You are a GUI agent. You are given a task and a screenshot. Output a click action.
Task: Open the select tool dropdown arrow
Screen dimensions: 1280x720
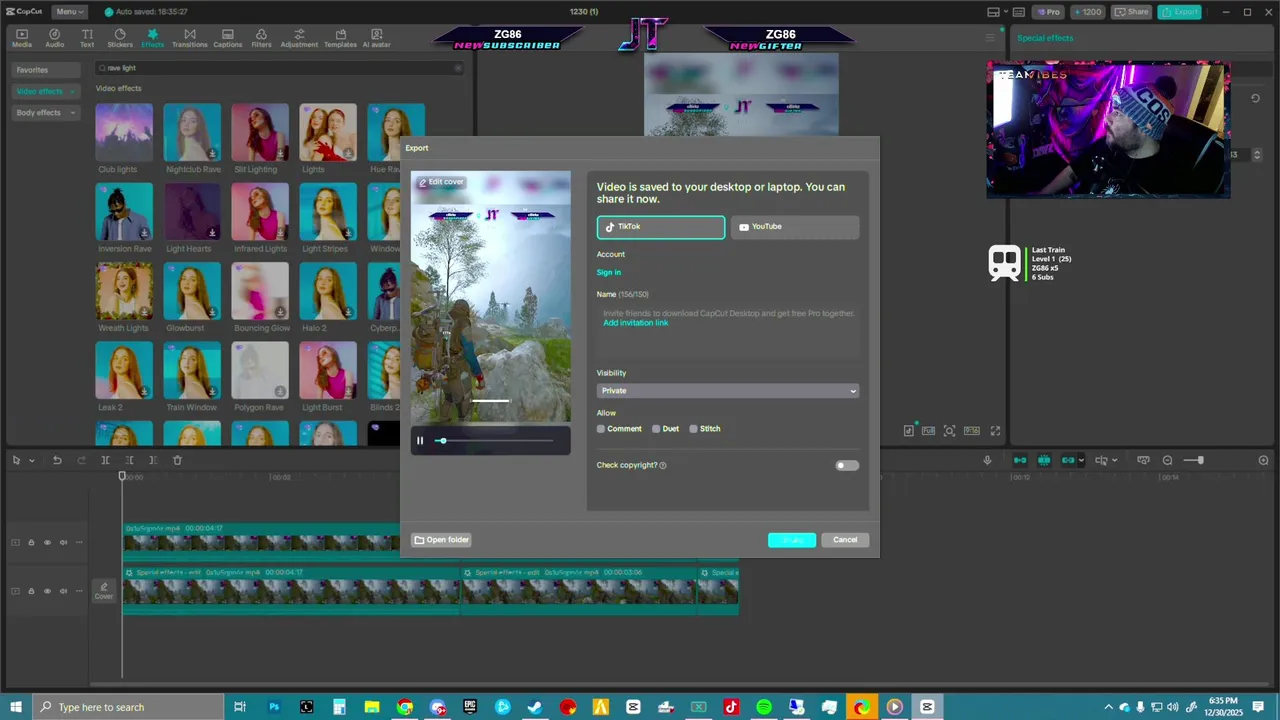[x=32, y=461]
